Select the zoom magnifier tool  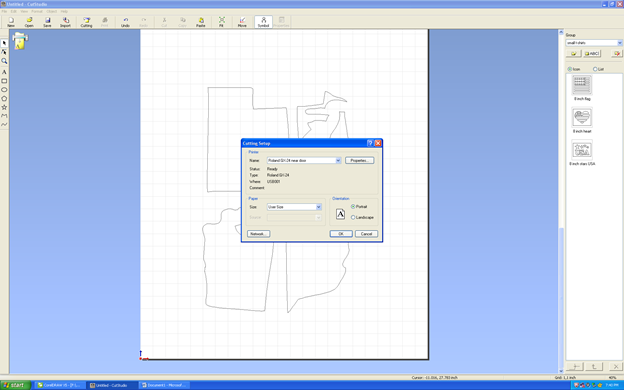pos(4,61)
